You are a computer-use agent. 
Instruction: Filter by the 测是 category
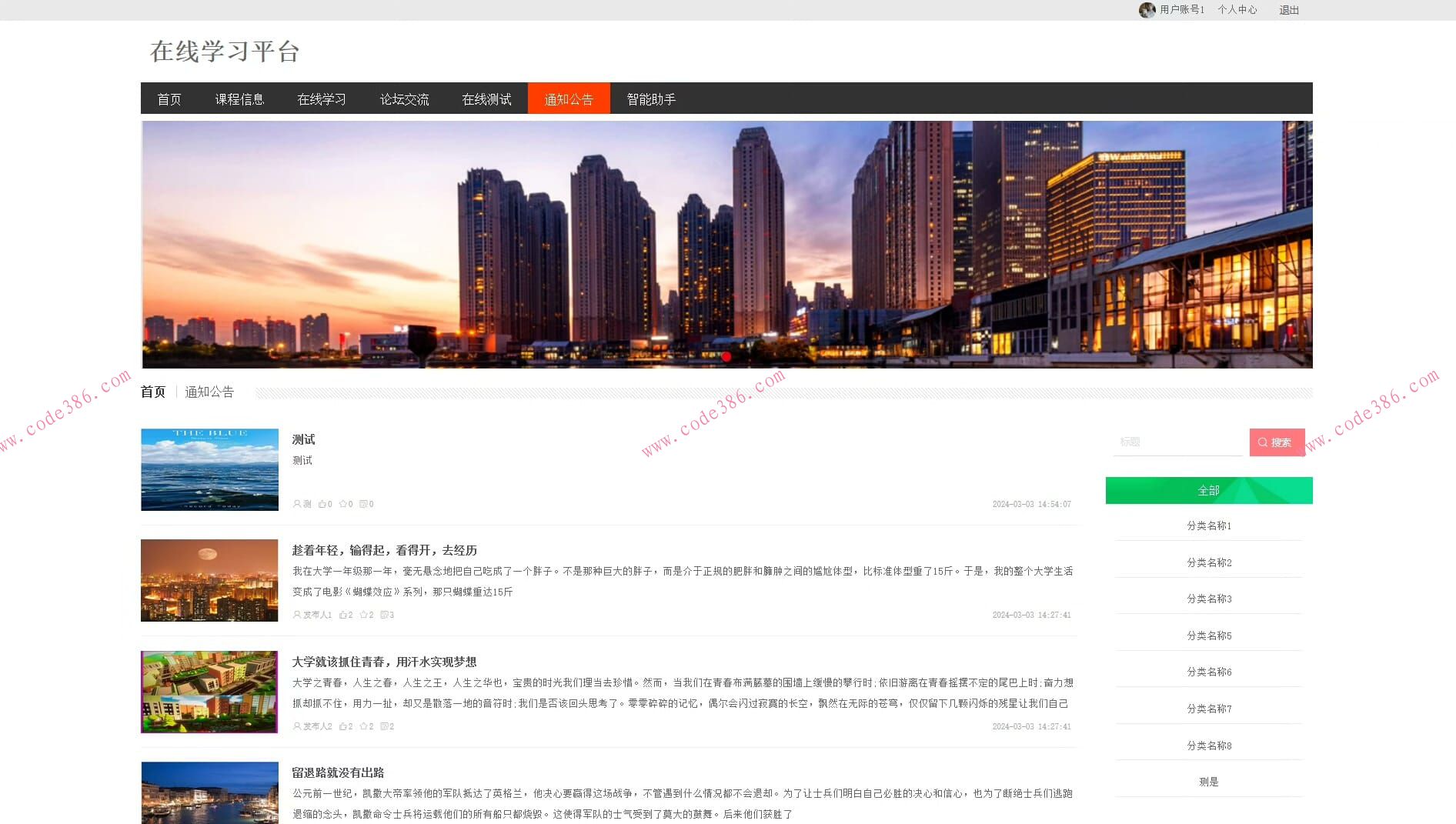[x=1209, y=782]
